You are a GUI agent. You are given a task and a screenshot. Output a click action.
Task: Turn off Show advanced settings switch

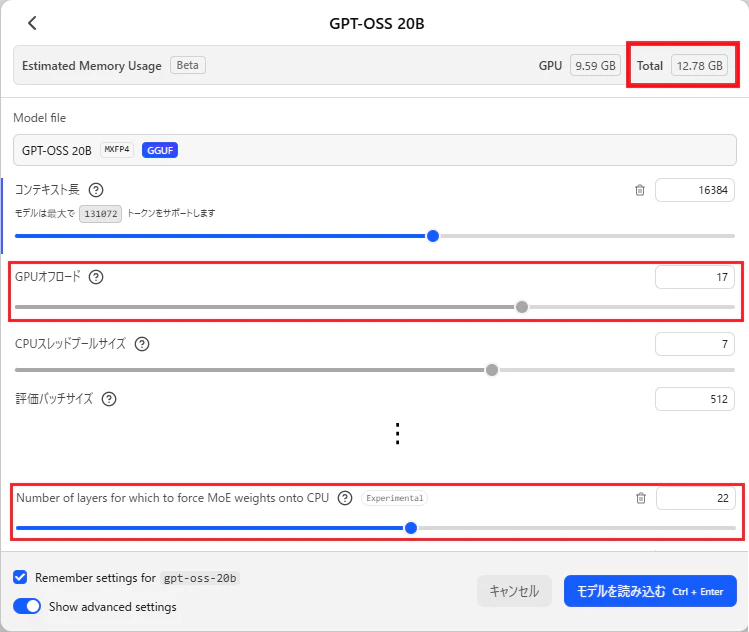[x=27, y=606]
